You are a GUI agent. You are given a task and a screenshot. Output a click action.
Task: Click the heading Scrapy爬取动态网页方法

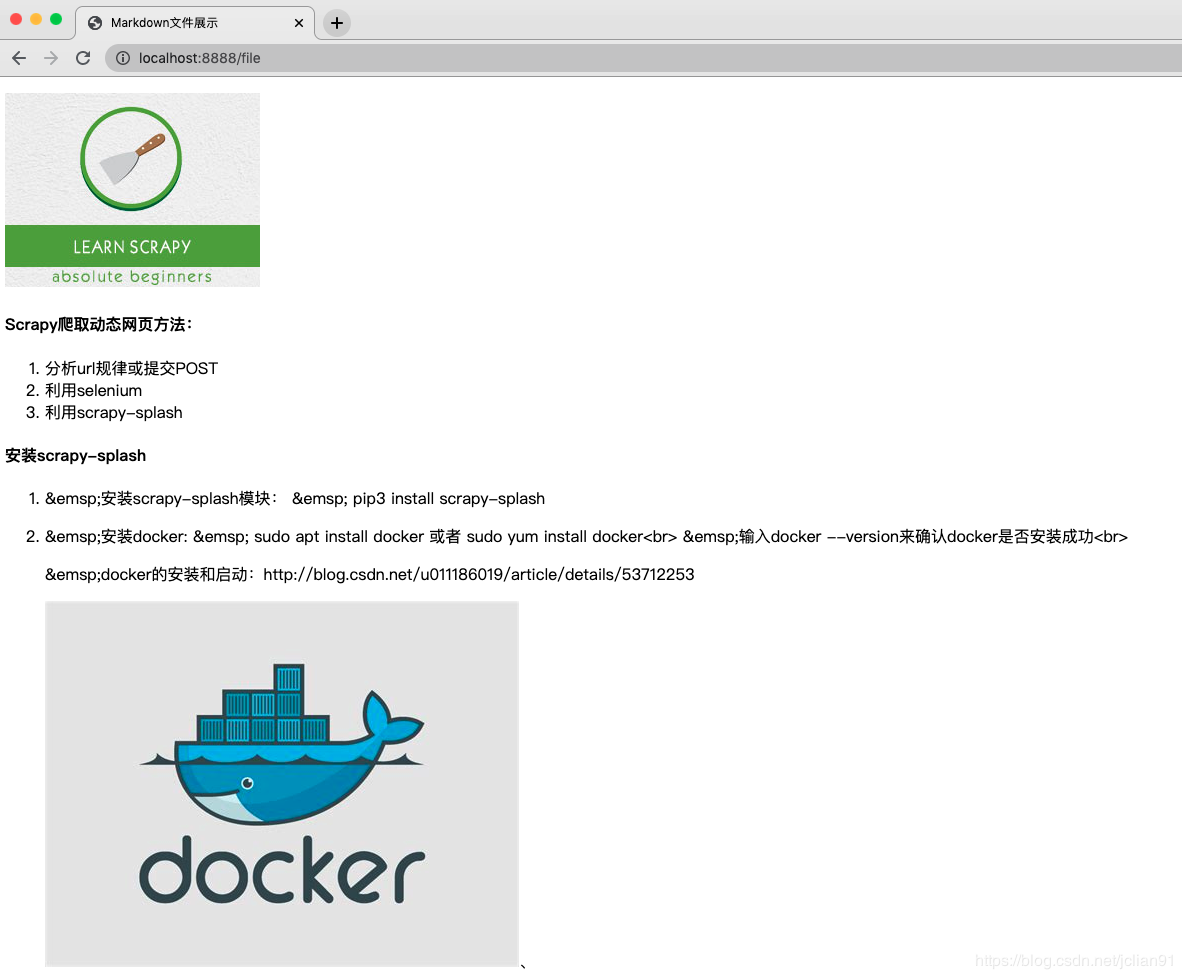[99, 325]
